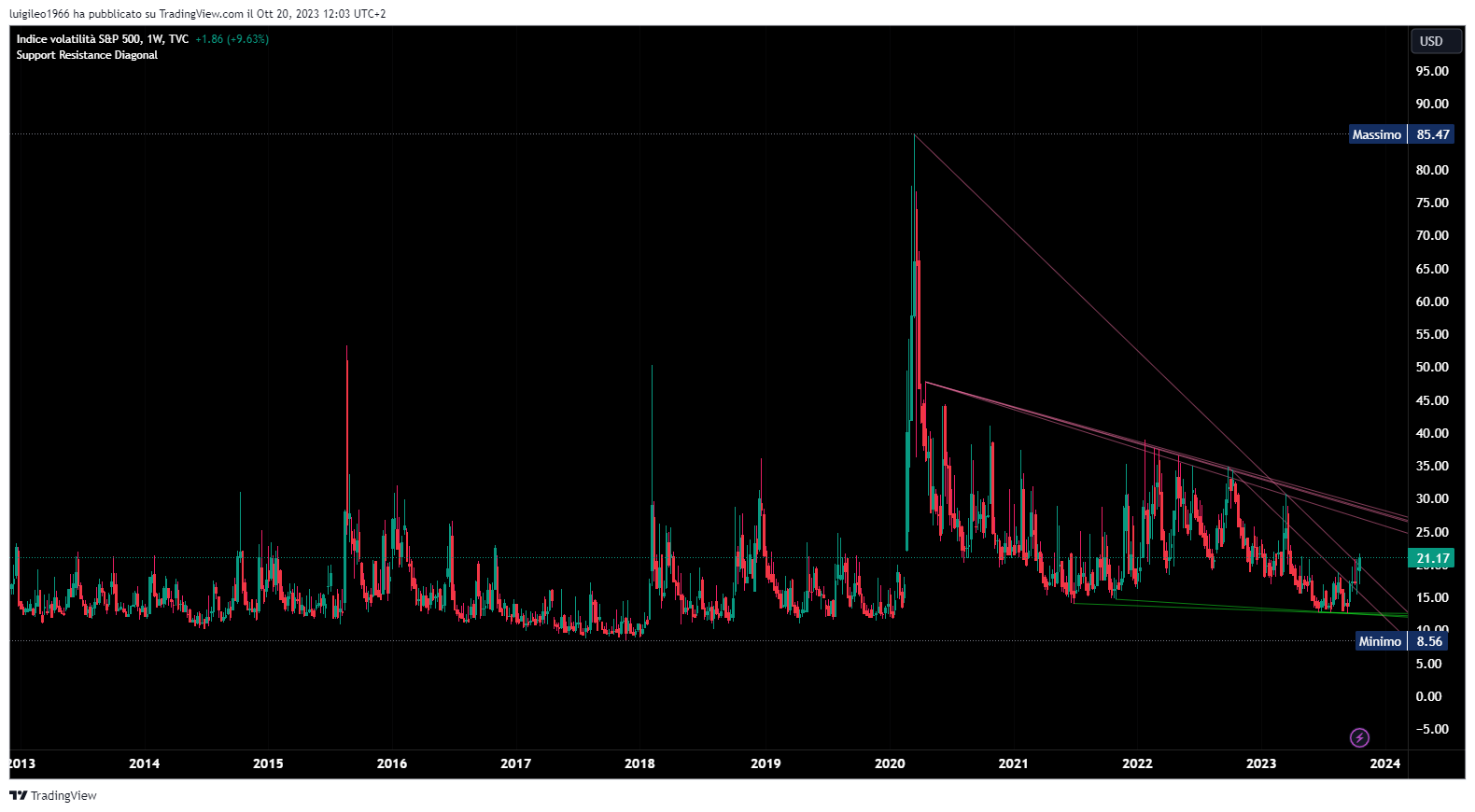
Task: Click the 2021 label on the time axis
Action: tap(1013, 763)
